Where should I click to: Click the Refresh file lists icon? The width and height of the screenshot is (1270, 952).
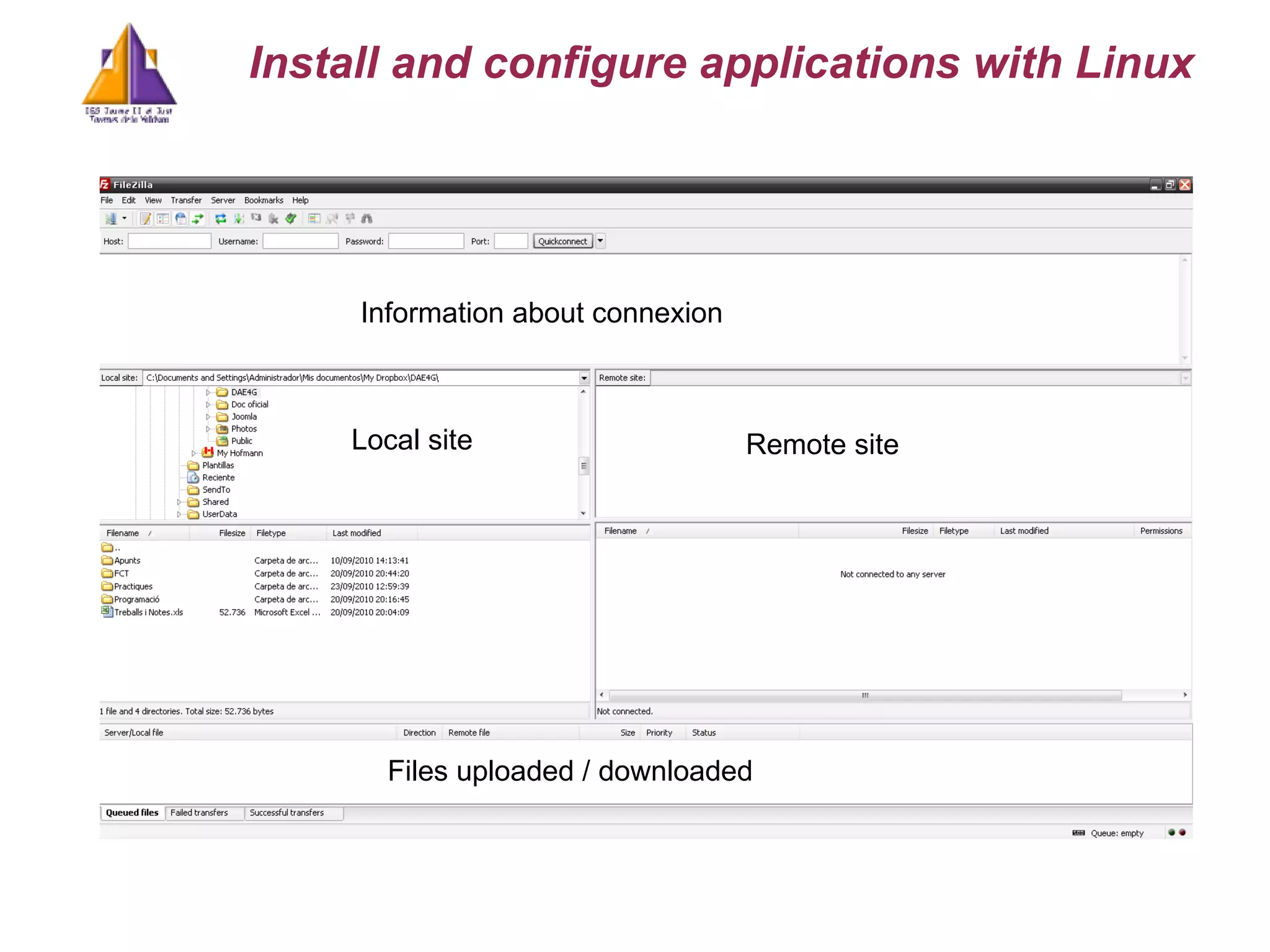tap(220, 218)
